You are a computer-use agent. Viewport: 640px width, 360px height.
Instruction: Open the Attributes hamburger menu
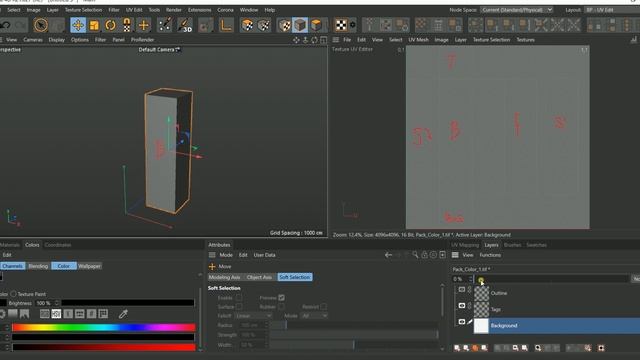click(212, 255)
